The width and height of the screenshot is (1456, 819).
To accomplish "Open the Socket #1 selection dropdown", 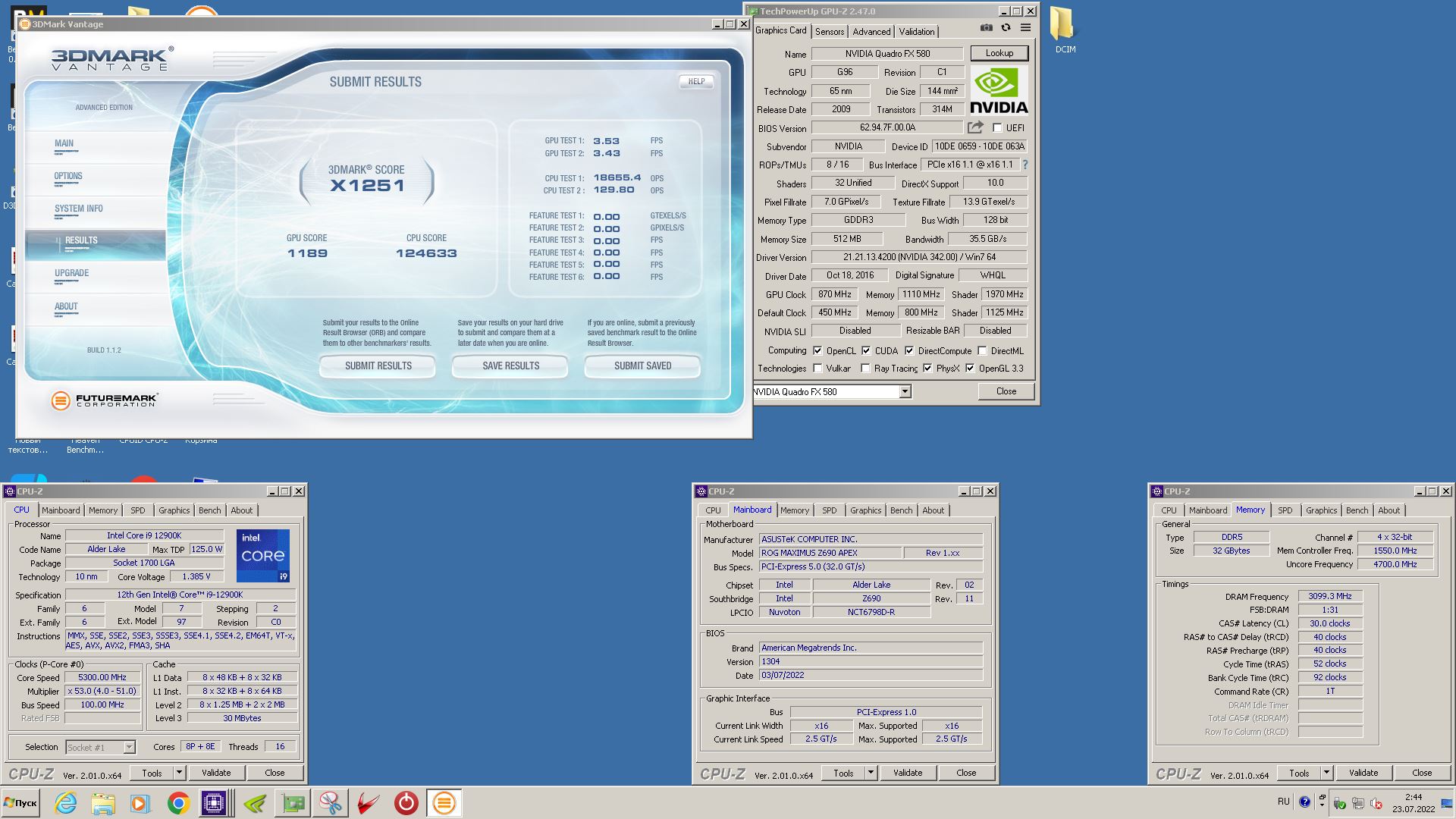I will 129,748.
